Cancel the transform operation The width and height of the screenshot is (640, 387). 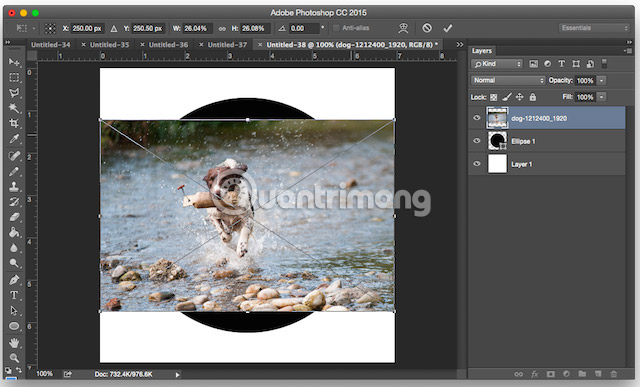pyautogui.click(x=427, y=28)
